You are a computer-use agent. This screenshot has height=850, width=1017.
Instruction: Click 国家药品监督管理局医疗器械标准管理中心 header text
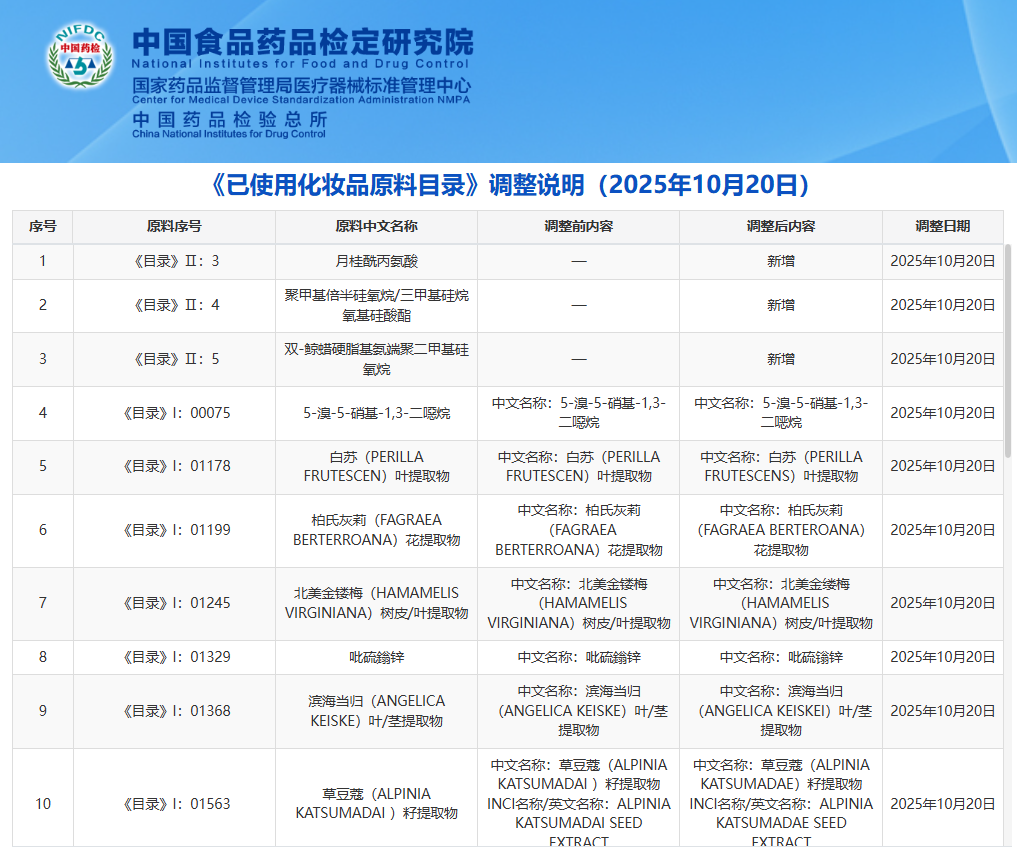(301, 86)
